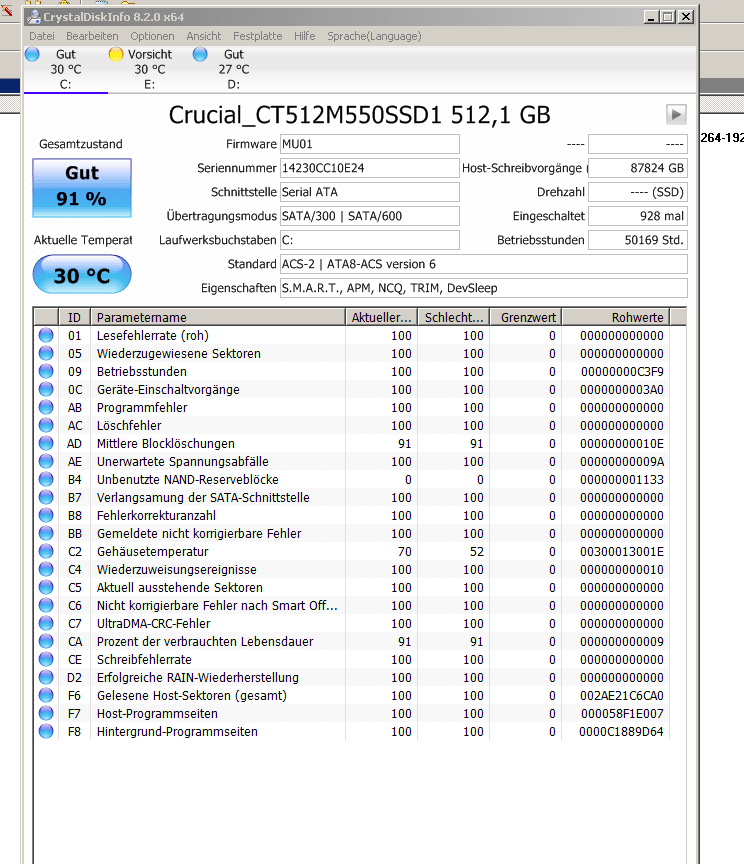Select the D: drive status orb
Image resolution: width=744 pixels, height=864 pixels.
[x=200, y=55]
